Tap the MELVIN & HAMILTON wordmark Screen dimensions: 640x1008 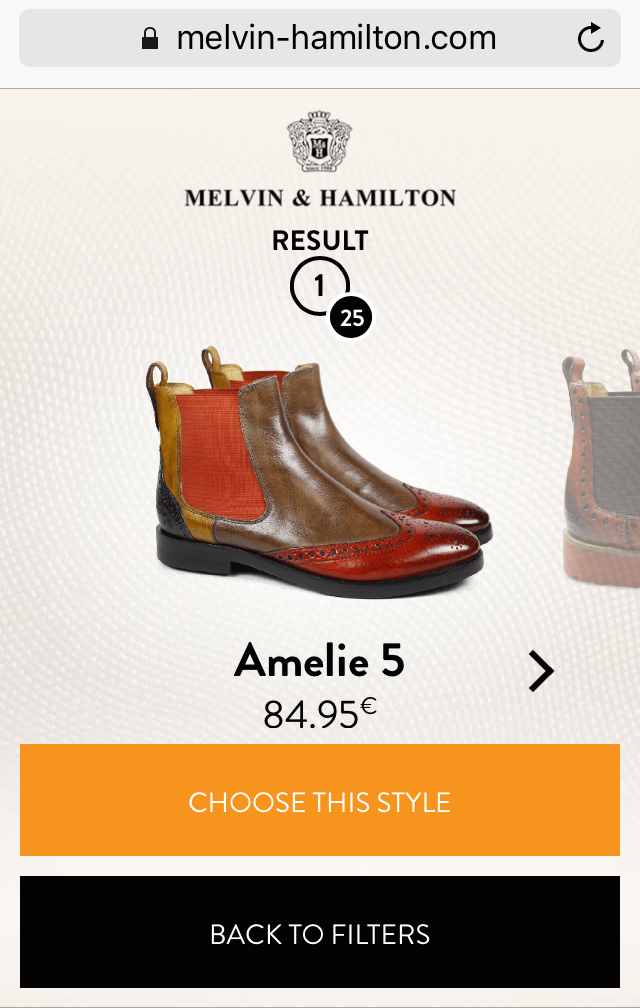coord(320,197)
